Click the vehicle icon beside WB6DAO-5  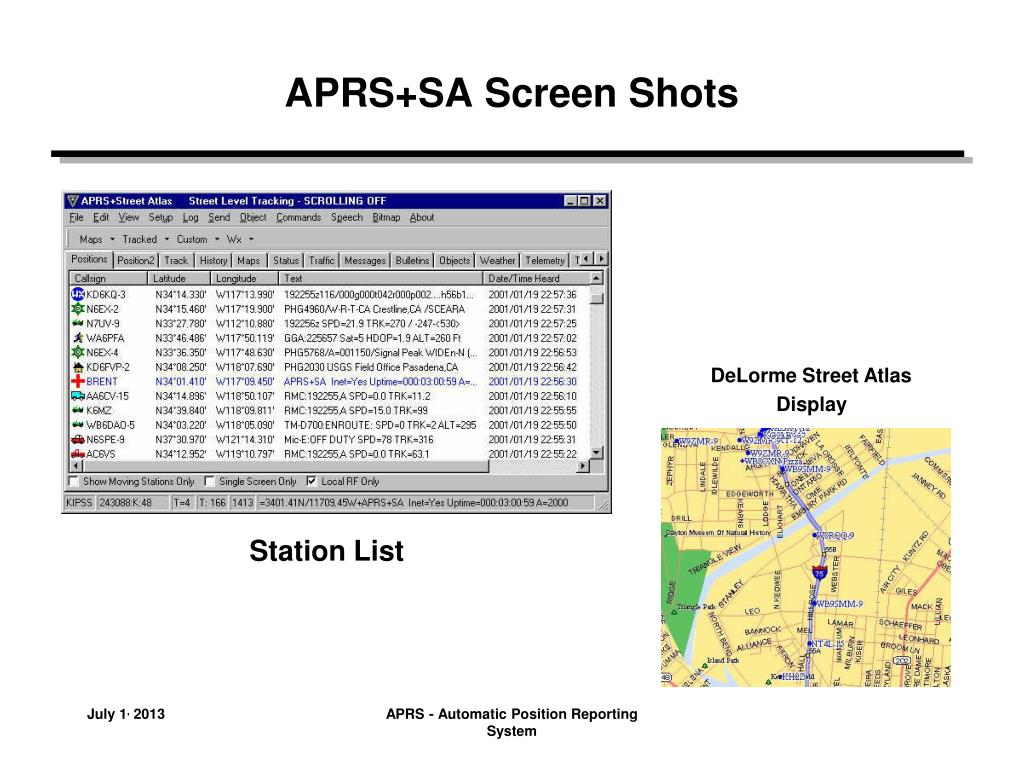tap(78, 424)
